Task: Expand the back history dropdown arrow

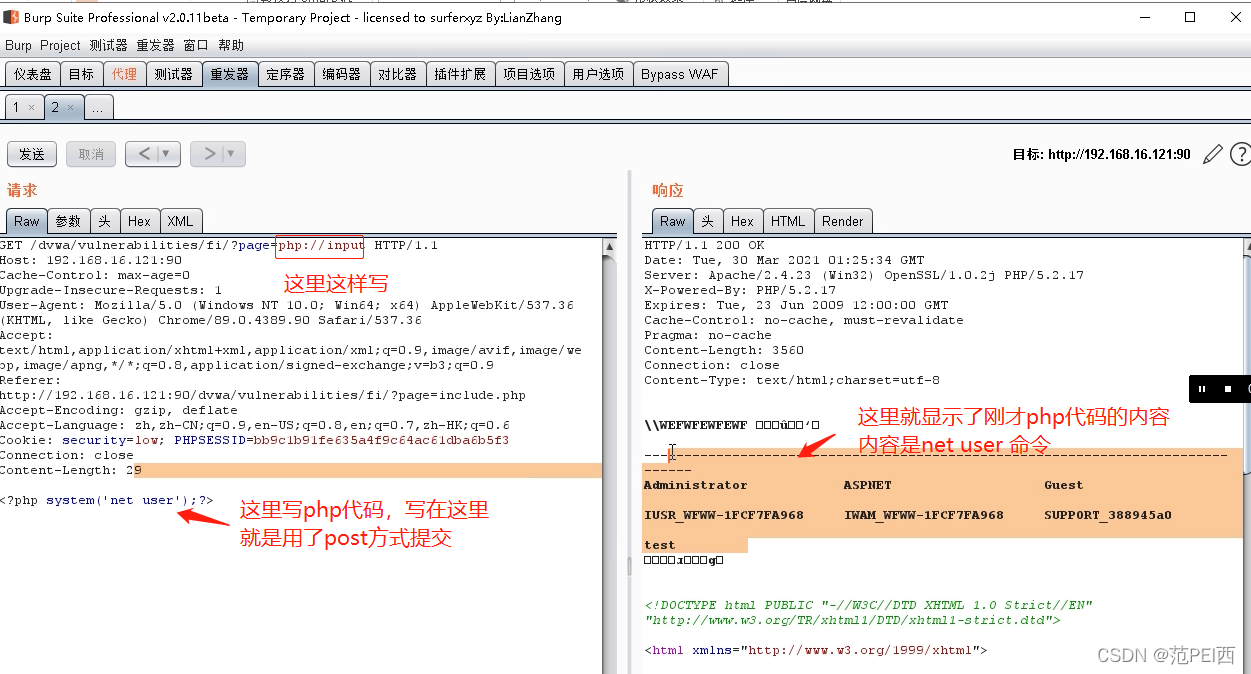Action: coord(167,154)
